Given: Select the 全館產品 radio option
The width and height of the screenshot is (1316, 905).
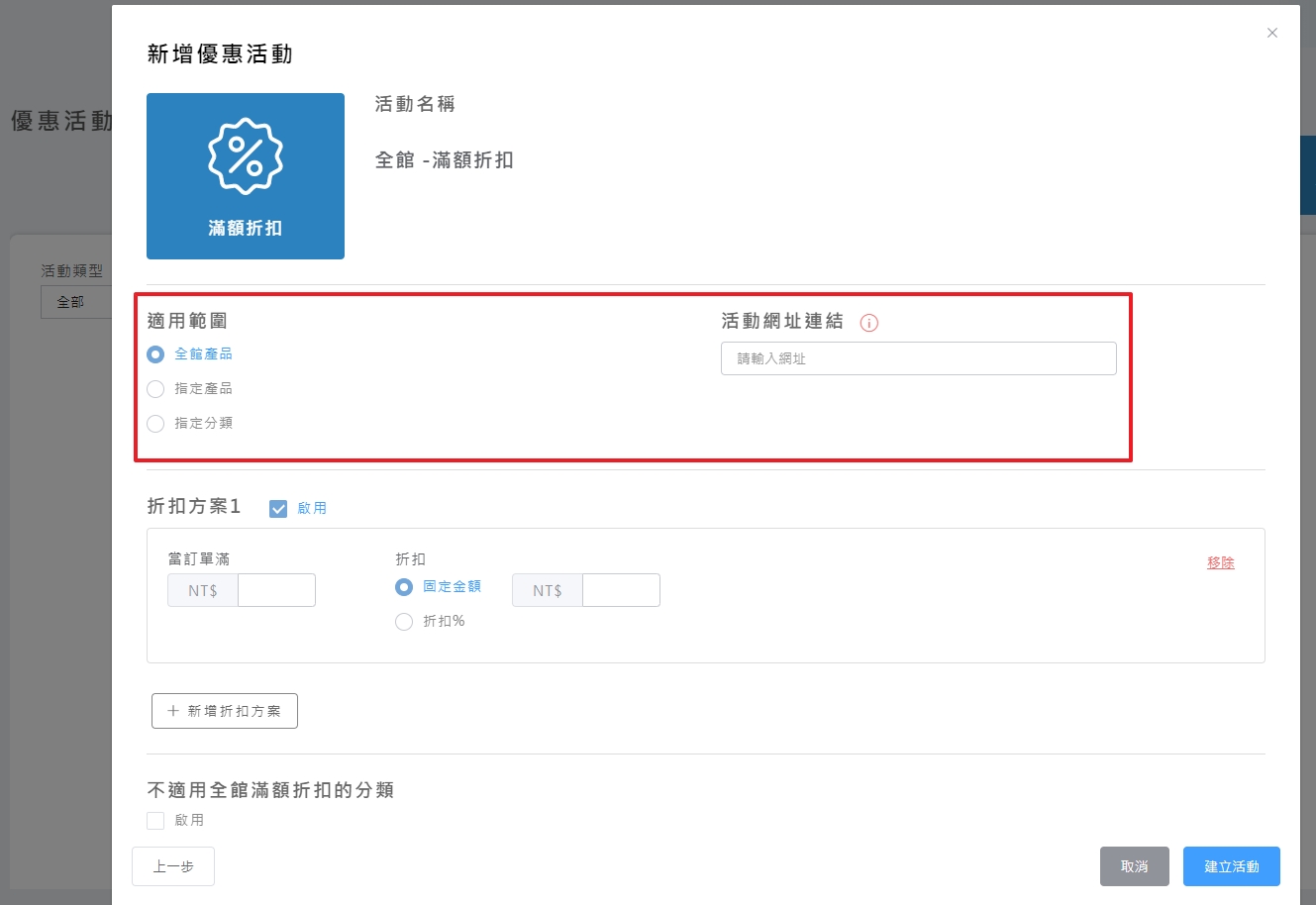Looking at the screenshot, I should tap(155, 354).
